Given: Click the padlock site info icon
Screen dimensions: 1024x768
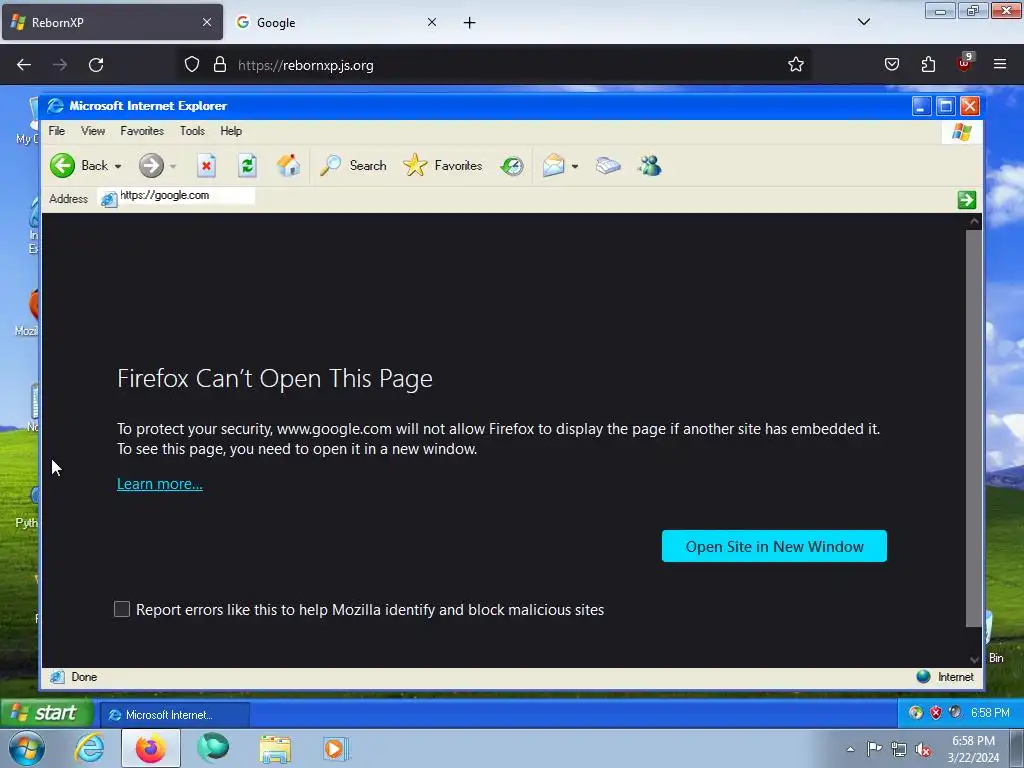Looking at the screenshot, I should click(x=220, y=65).
